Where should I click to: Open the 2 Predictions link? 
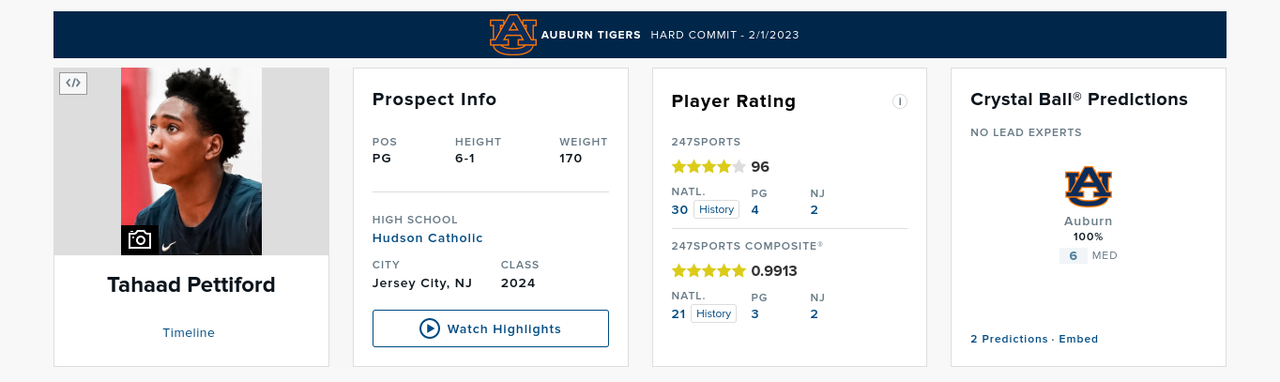click(1009, 339)
